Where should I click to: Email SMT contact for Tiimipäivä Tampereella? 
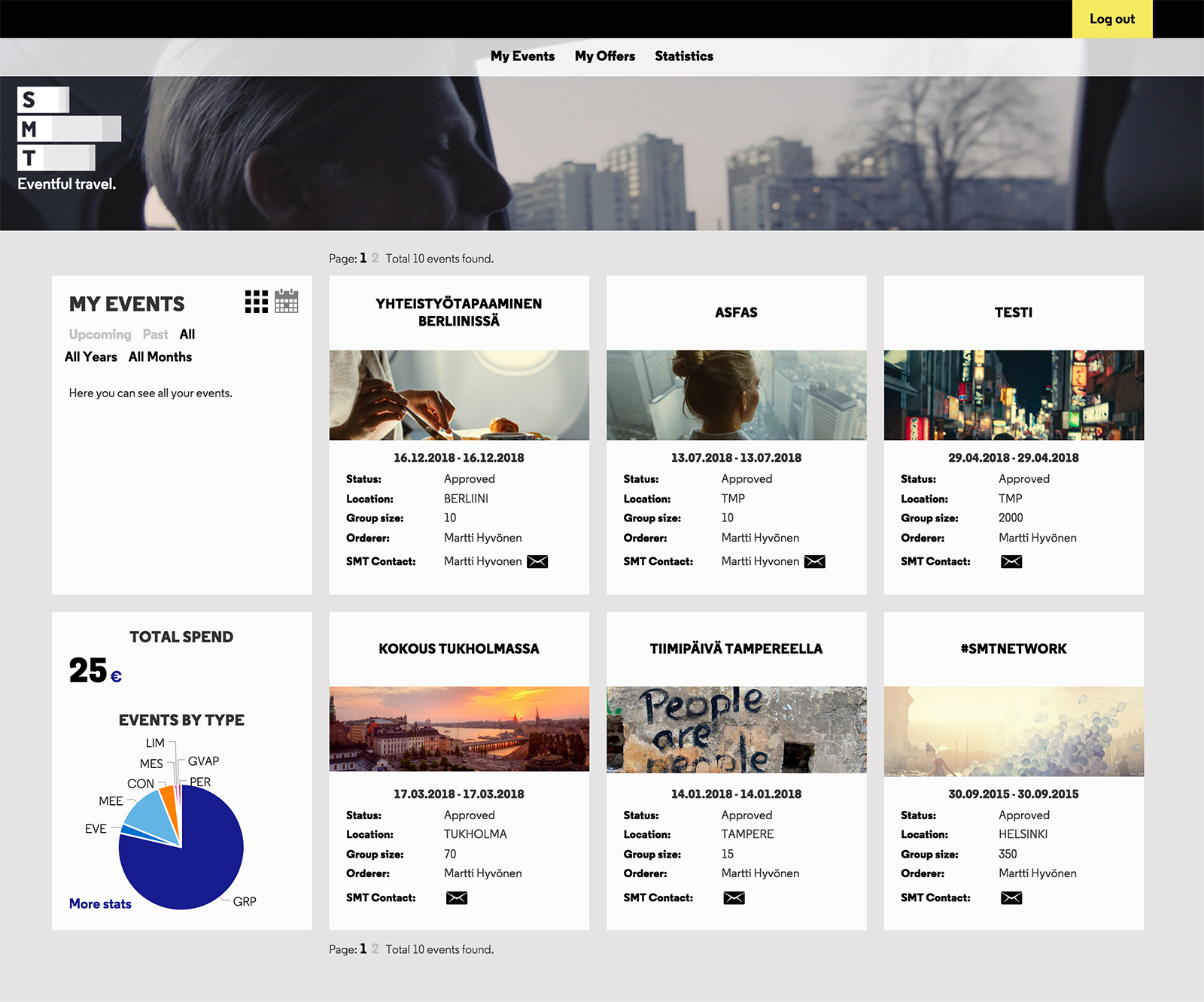pos(734,898)
